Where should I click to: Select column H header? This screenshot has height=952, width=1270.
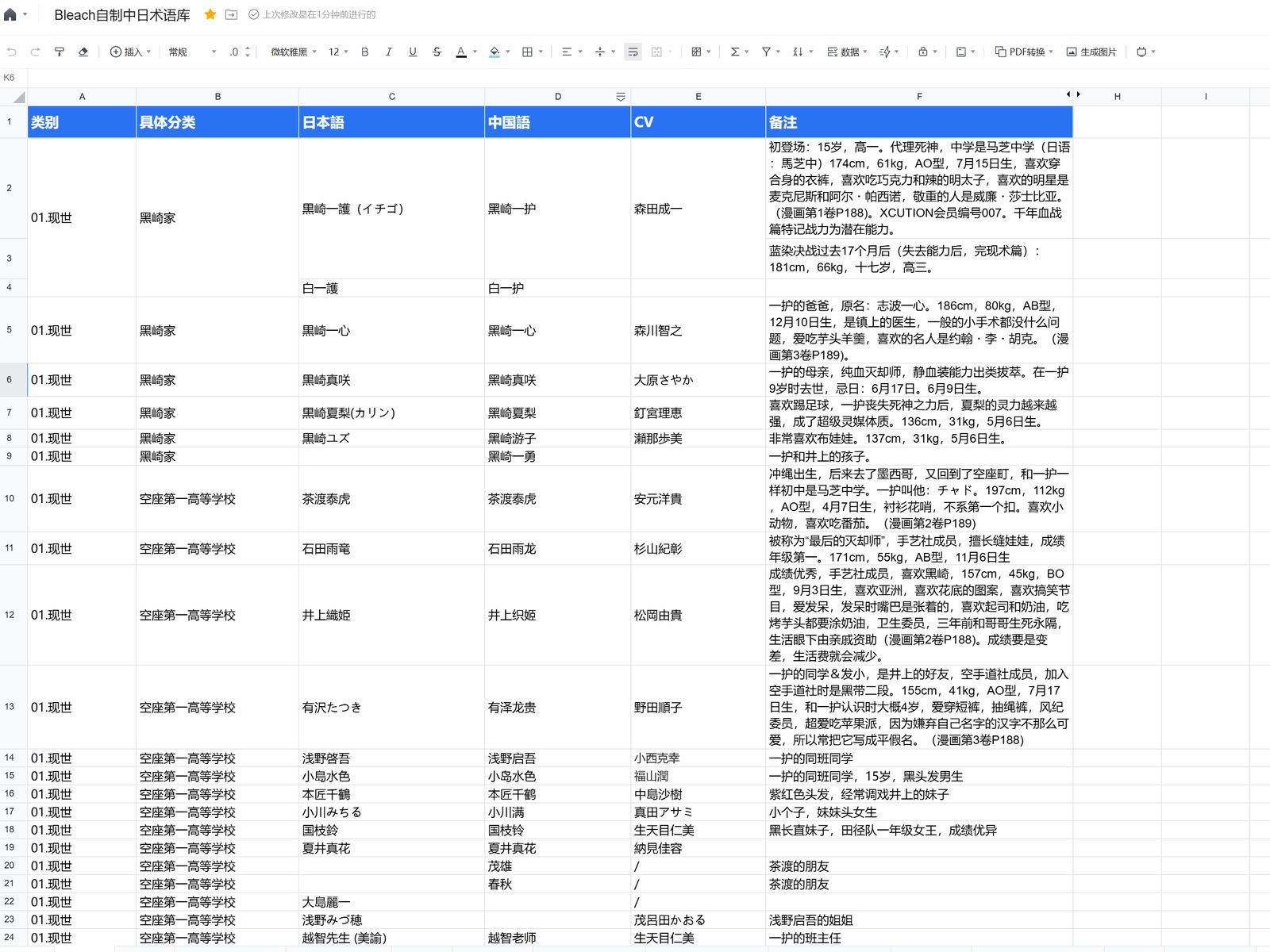click(x=1117, y=97)
